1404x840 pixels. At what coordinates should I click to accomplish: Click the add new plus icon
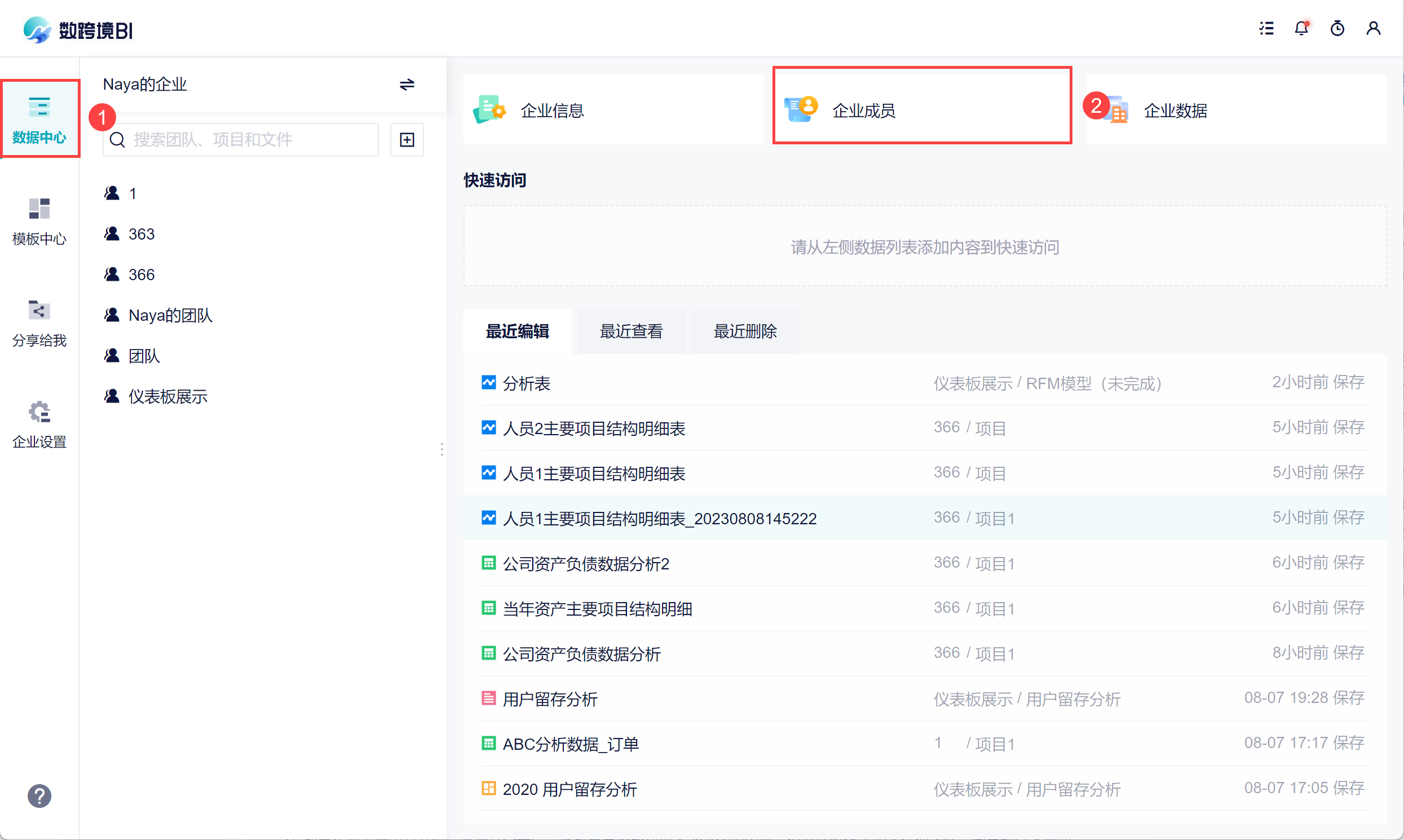click(x=407, y=140)
